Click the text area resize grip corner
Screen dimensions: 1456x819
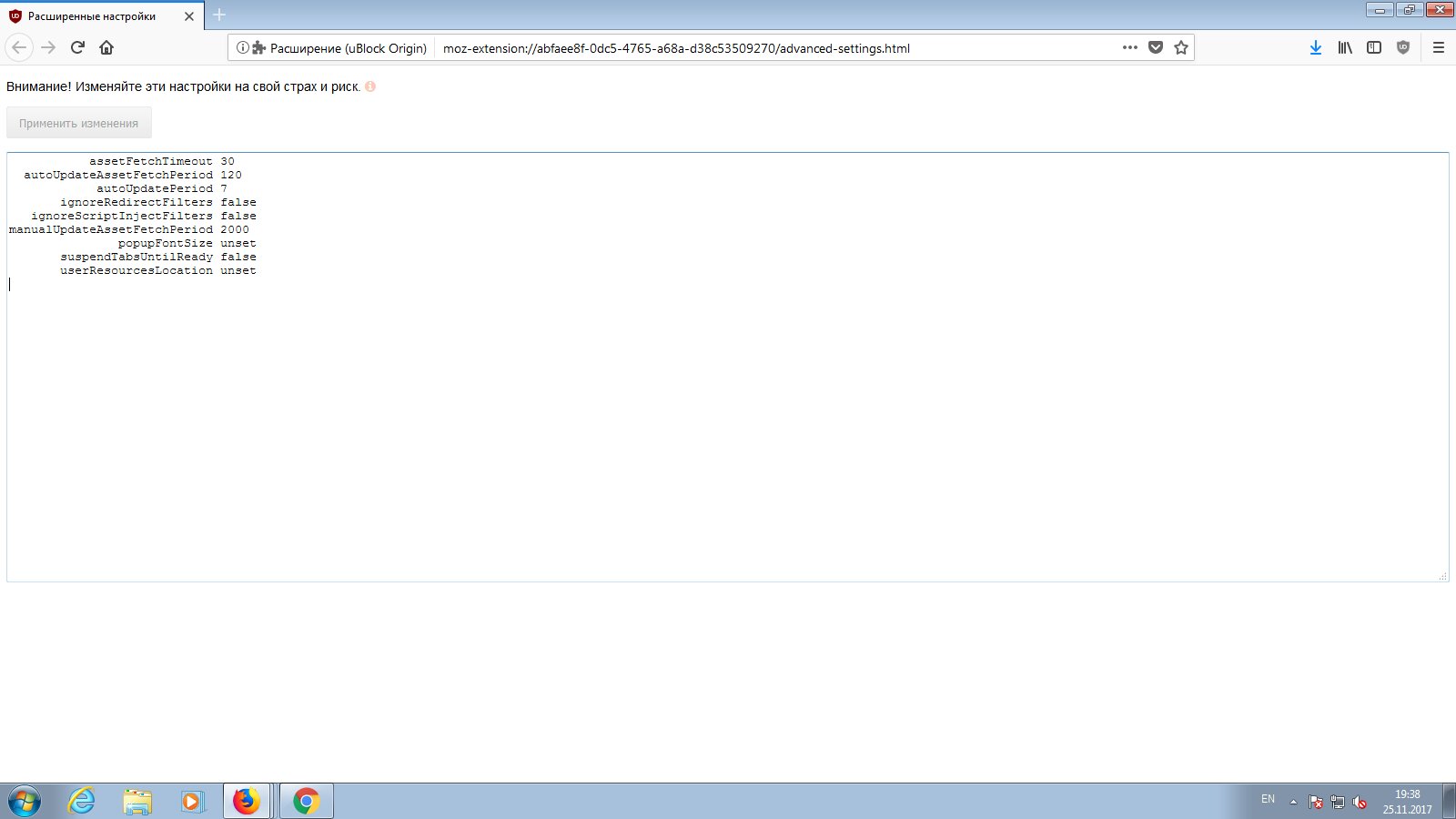[1442, 575]
